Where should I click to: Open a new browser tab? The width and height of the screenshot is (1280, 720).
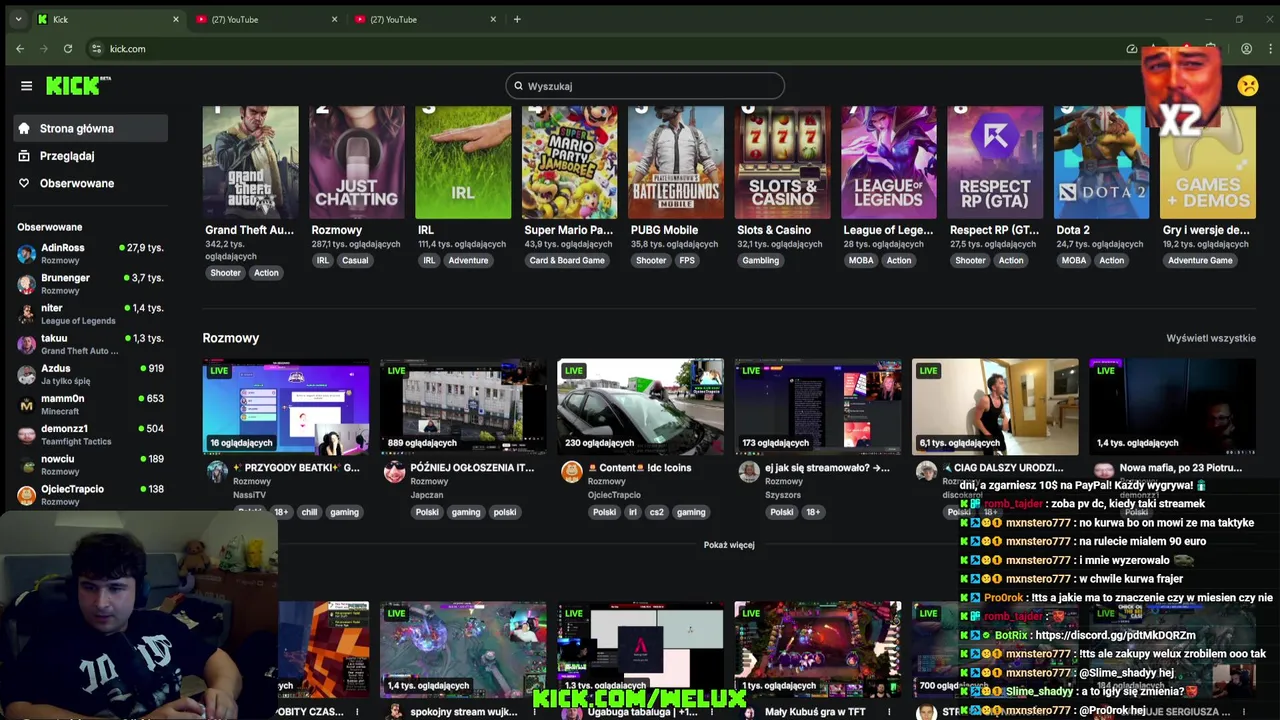coord(517,19)
